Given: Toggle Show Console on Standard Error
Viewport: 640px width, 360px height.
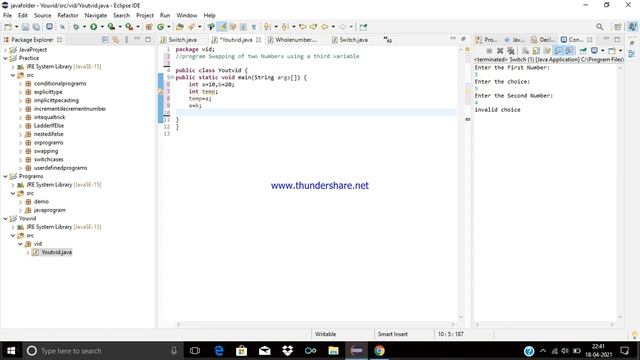Looking at the screenshot, I should point(569,51).
